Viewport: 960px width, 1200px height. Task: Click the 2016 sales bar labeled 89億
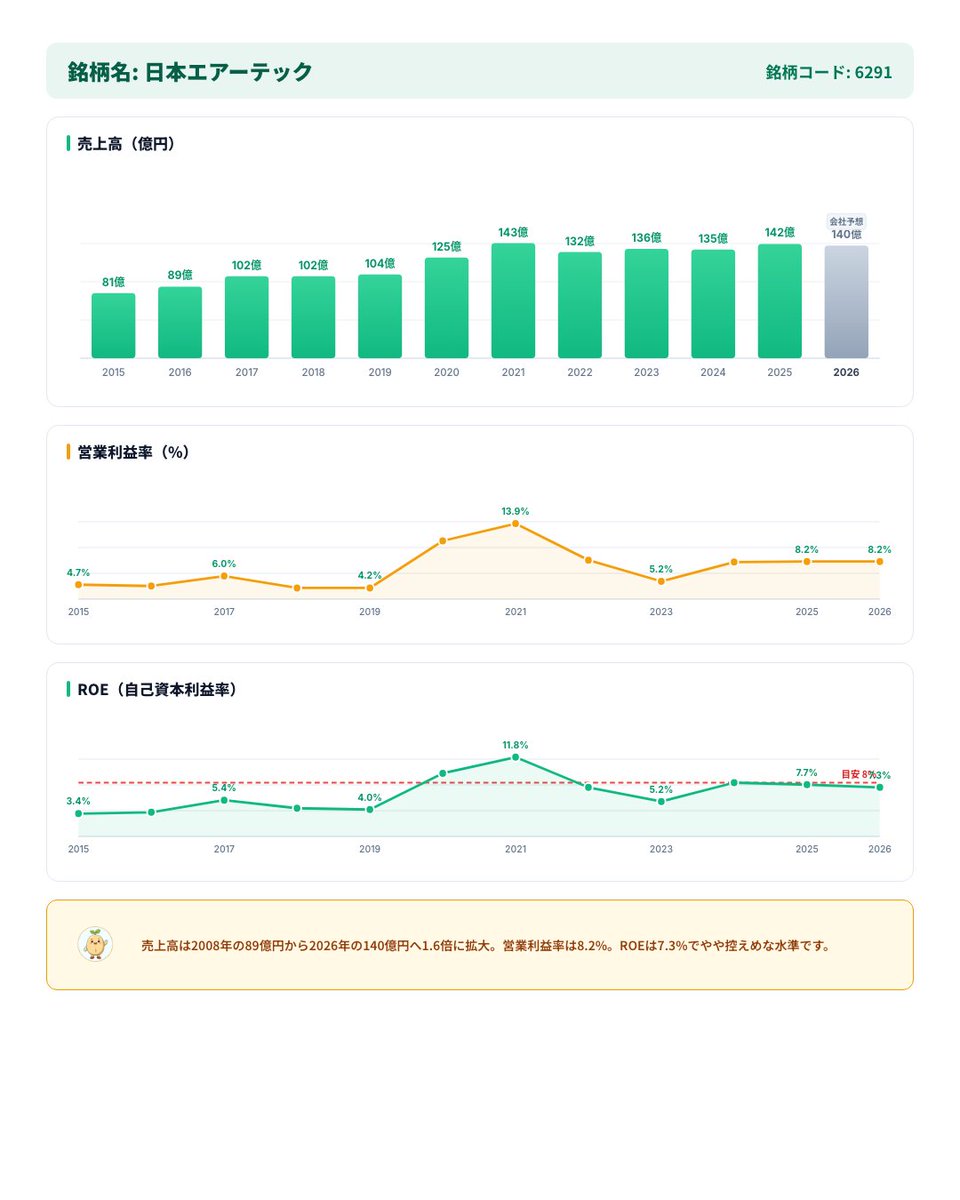pyautogui.click(x=180, y=322)
